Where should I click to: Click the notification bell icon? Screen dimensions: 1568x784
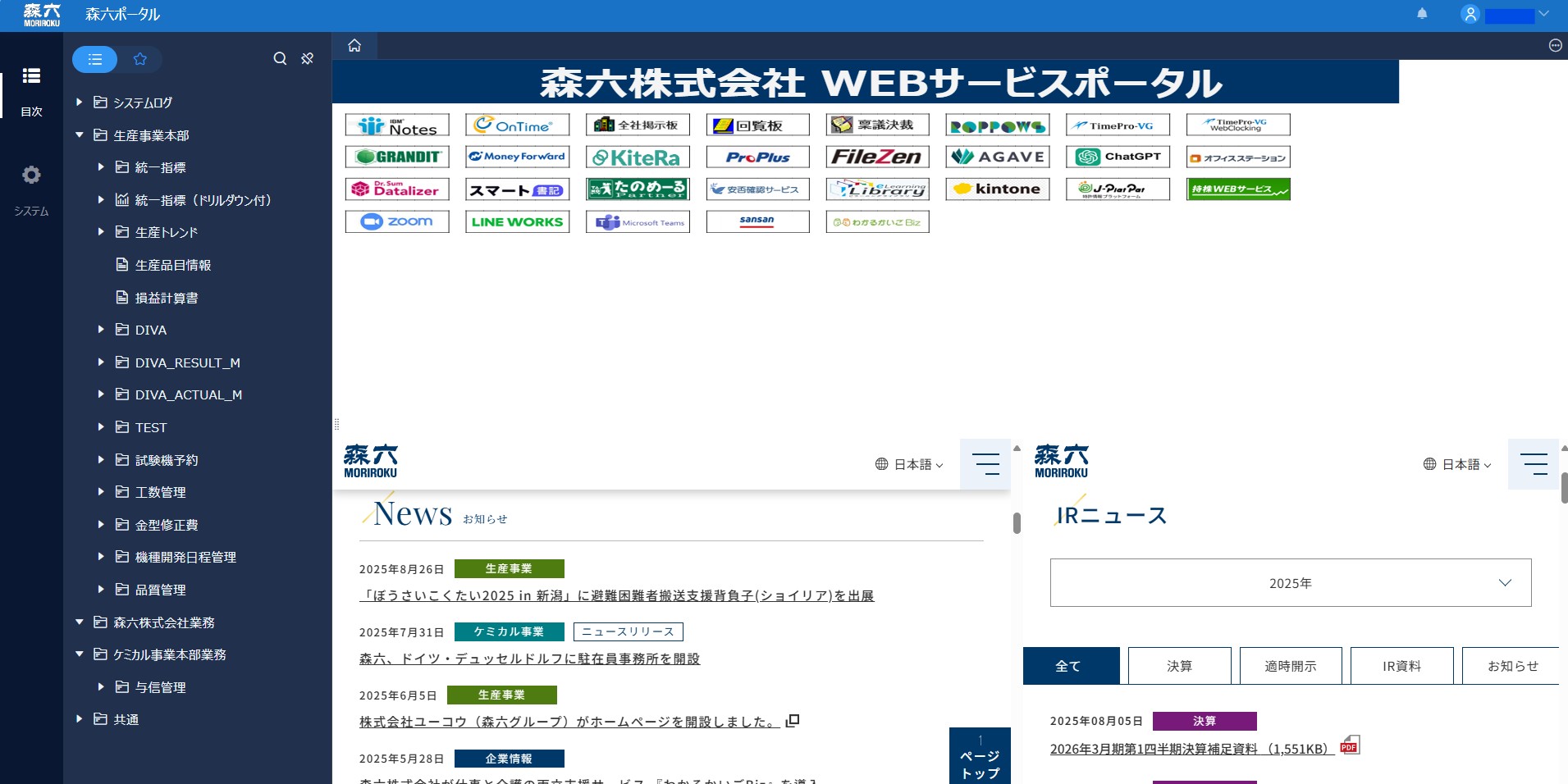click(1422, 14)
